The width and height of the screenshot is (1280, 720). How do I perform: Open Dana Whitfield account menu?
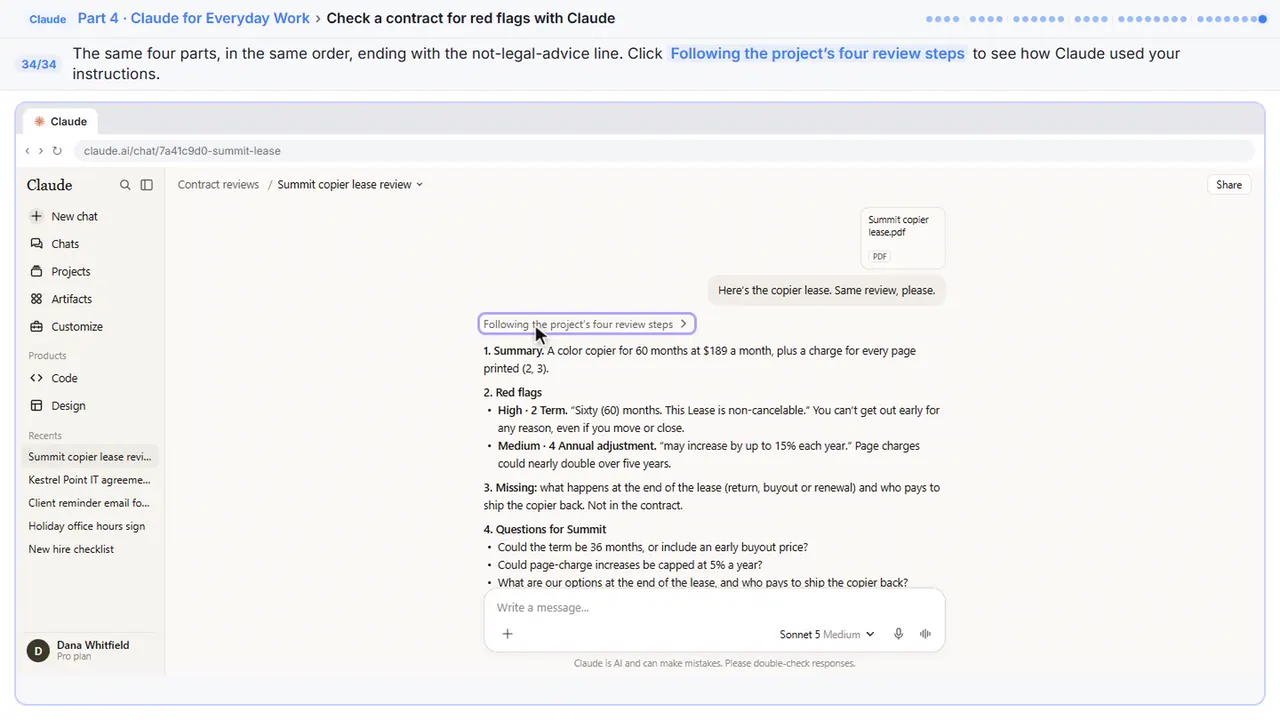click(90, 651)
